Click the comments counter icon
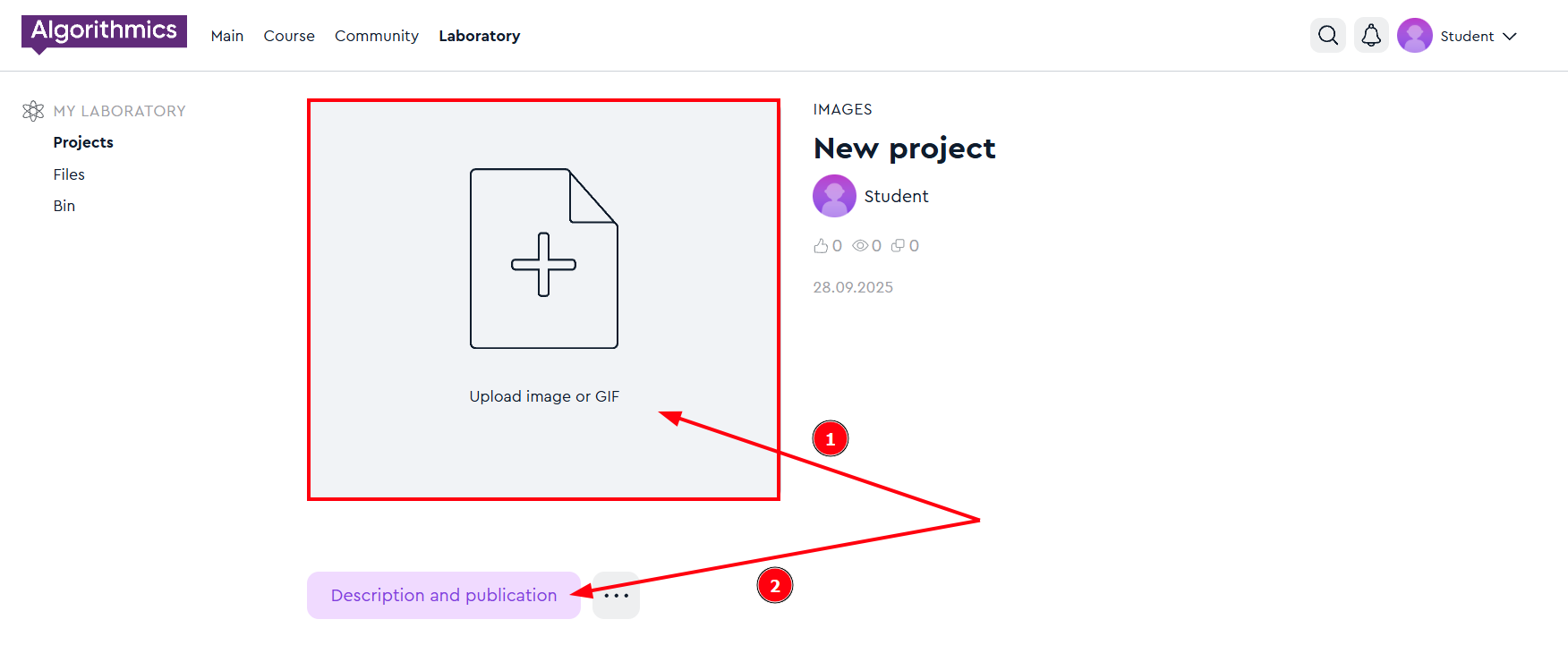This screenshot has height=645, width=1568. point(898,246)
